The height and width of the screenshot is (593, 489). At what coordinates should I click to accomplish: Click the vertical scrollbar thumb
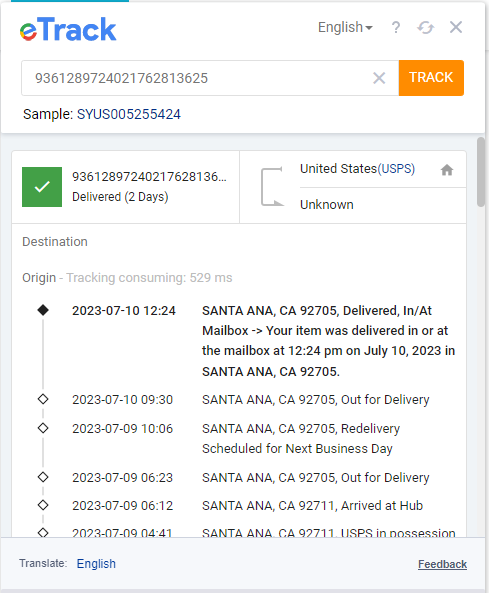[481, 172]
